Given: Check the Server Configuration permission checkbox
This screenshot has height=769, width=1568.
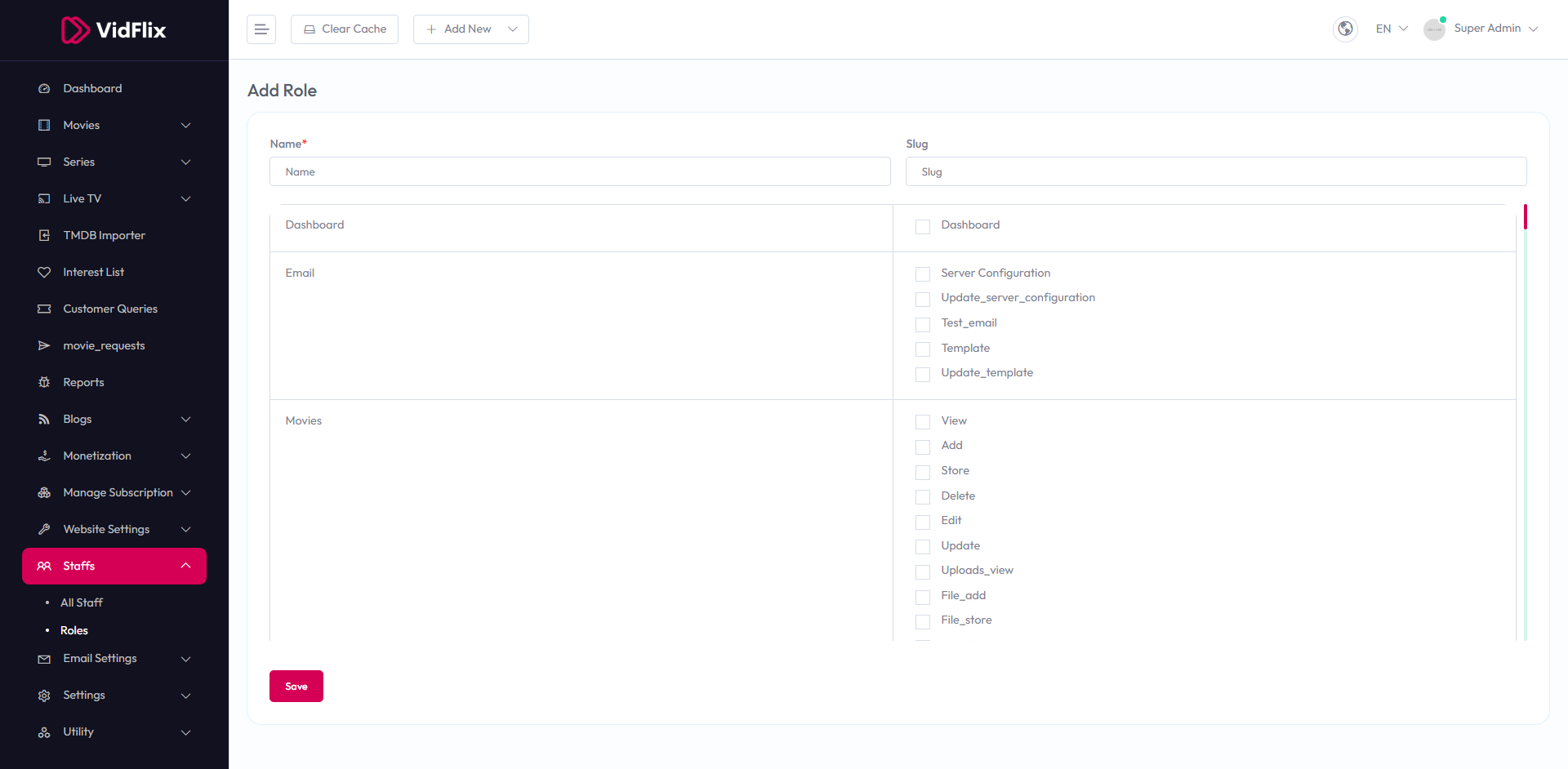Looking at the screenshot, I should (x=923, y=274).
